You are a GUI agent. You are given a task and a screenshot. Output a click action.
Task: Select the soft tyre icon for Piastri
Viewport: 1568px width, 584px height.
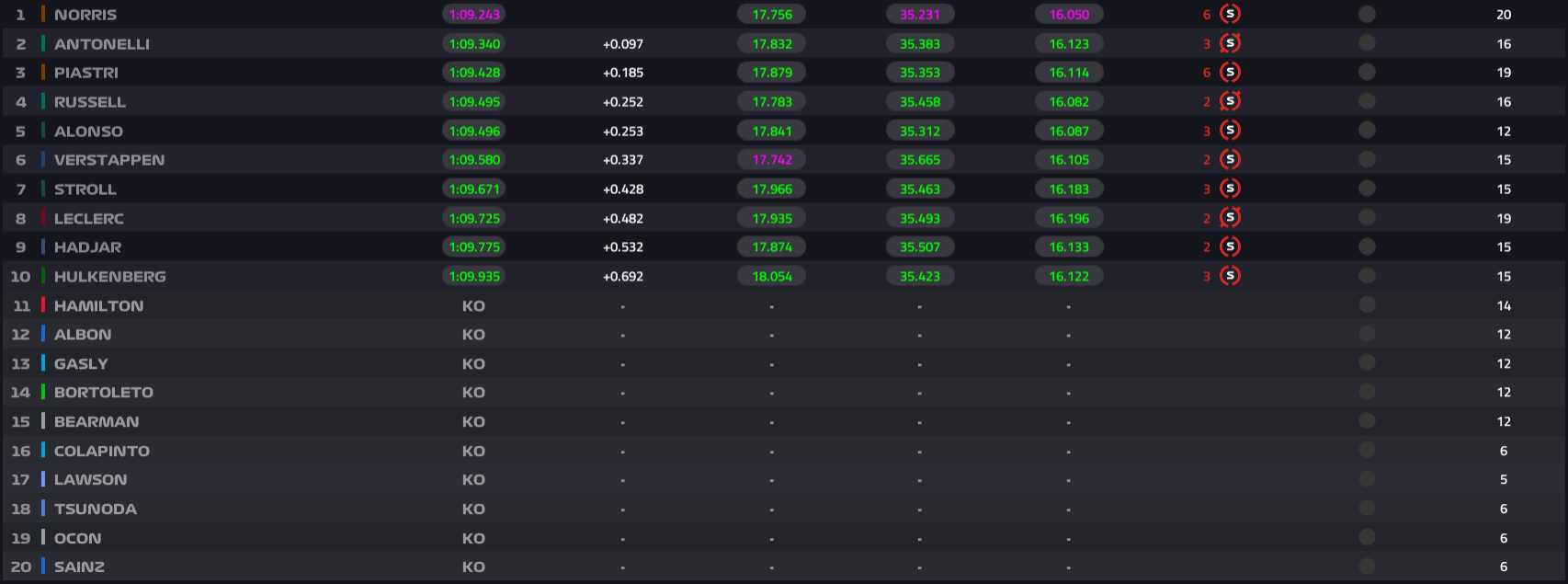tap(1230, 72)
